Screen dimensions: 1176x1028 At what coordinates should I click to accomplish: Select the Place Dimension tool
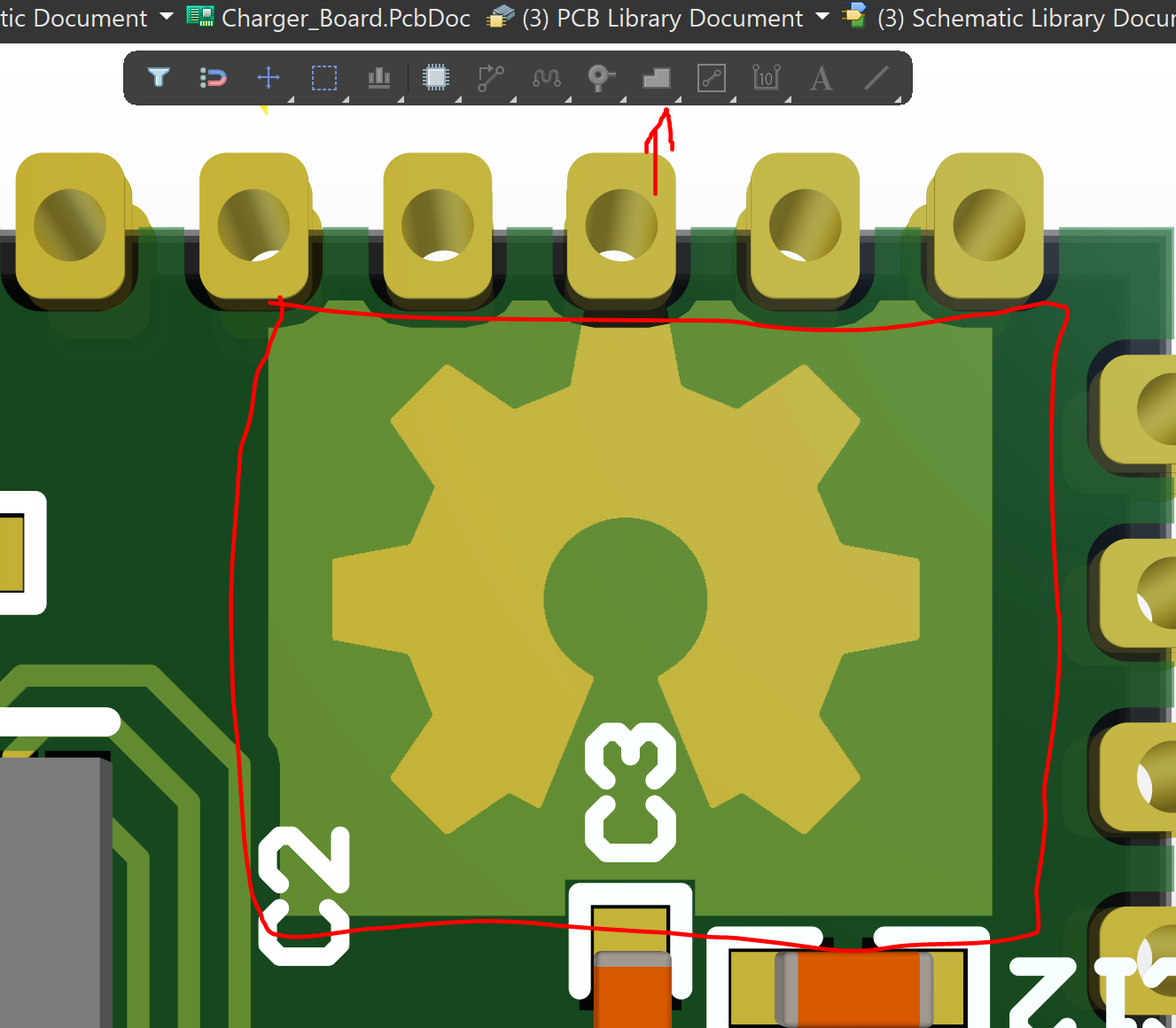click(x=767, y=78)
